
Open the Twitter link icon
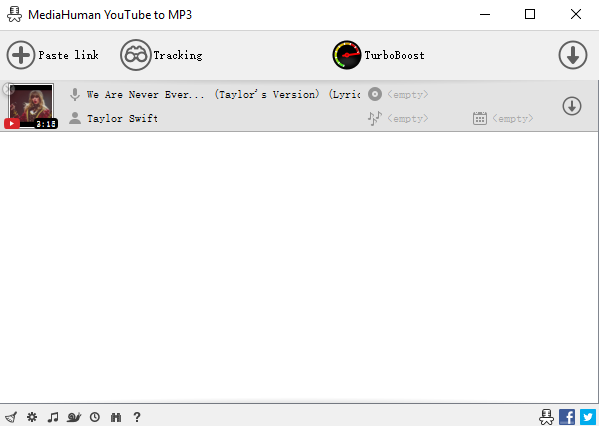click(x=588, y=417)
